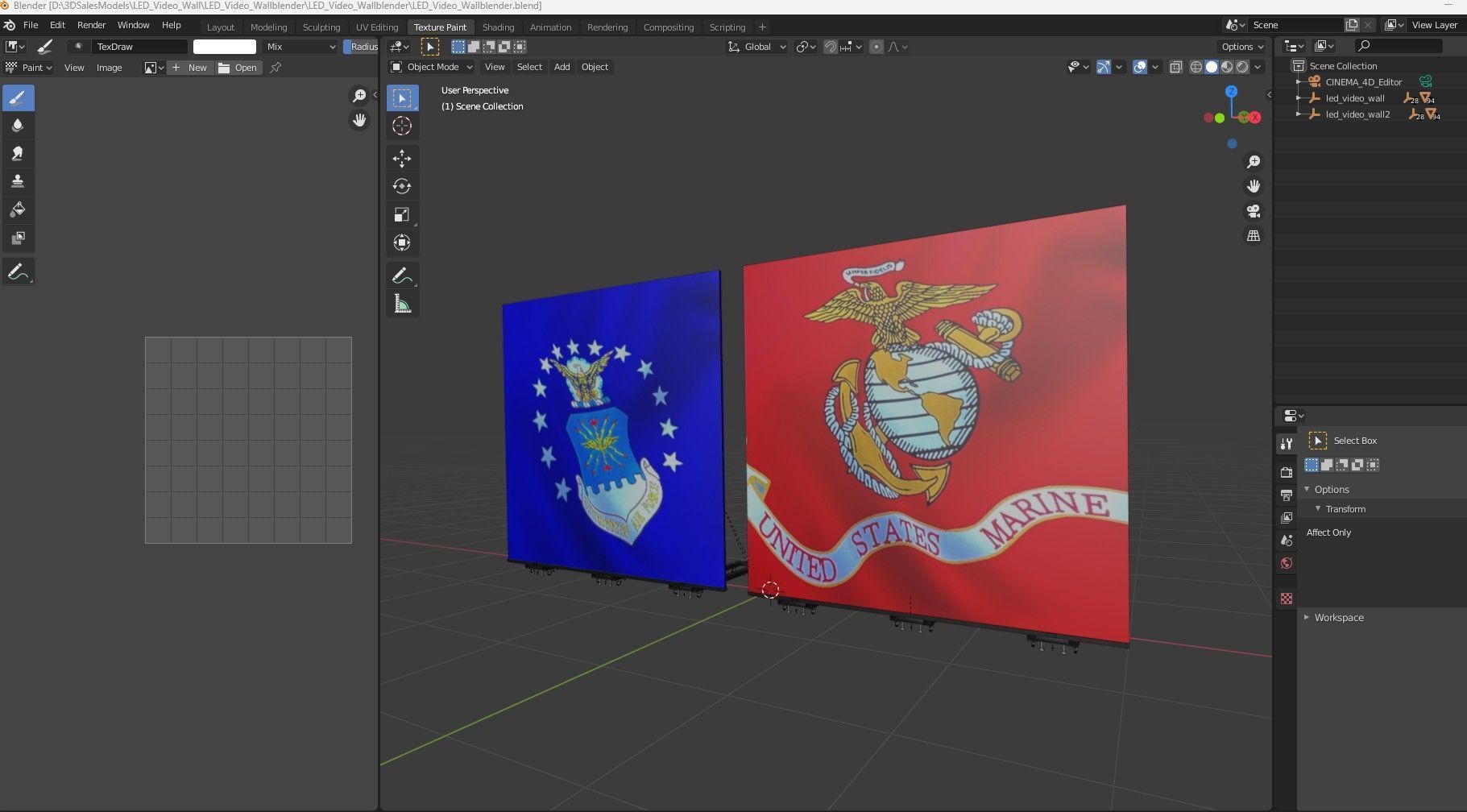Open the File menu

tap(31, 25)
